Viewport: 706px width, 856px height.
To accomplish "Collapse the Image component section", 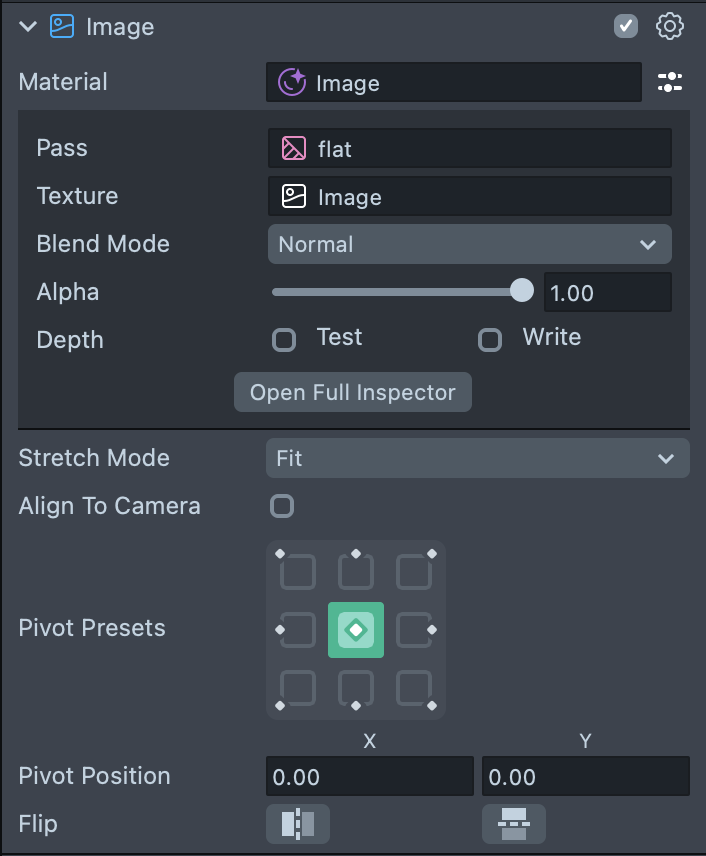I will click(28, 27).
